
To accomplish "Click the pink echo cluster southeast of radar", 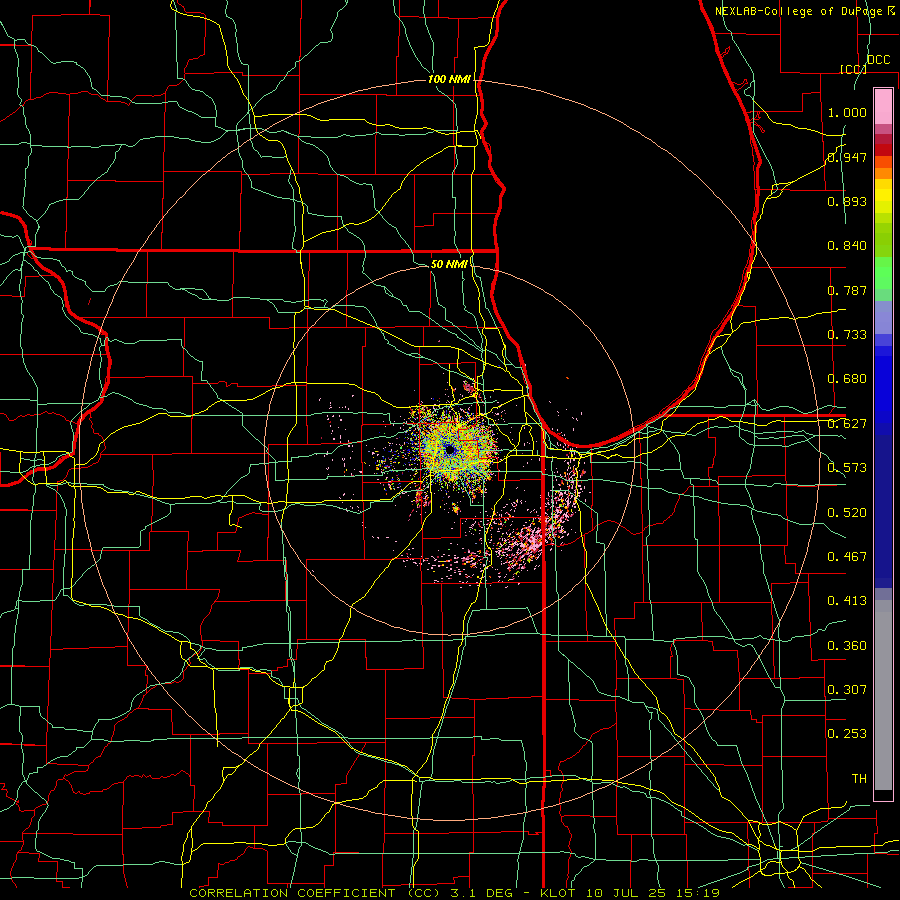I will click(528, 540).
